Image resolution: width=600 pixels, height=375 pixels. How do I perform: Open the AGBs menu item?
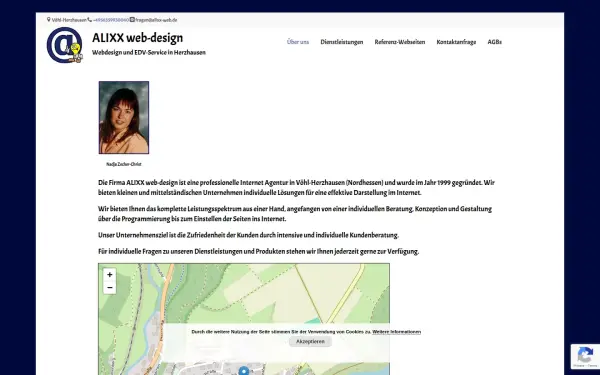pos(494,42)
